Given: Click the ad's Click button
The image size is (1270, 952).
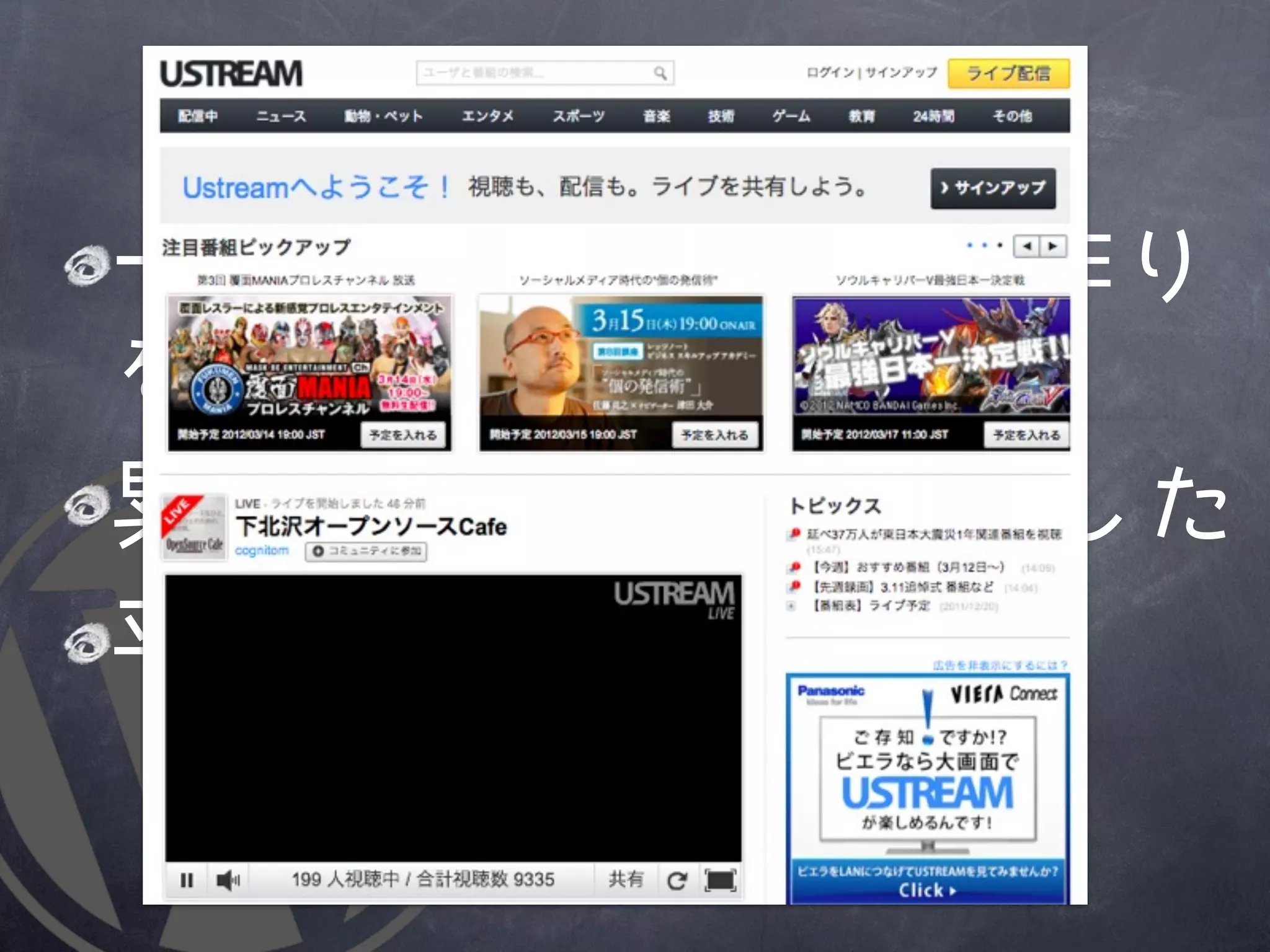Looking at the screenshot, I should [928, 890].
